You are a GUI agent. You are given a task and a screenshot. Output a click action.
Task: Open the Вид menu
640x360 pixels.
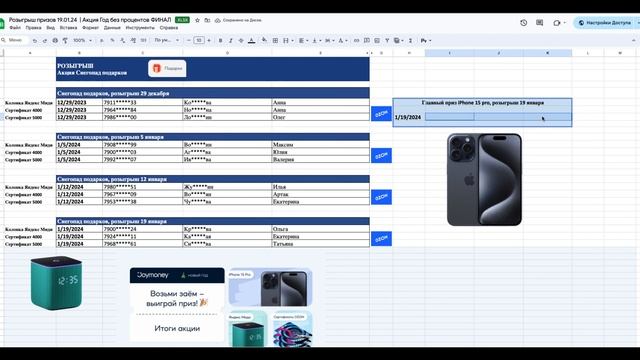50,28
